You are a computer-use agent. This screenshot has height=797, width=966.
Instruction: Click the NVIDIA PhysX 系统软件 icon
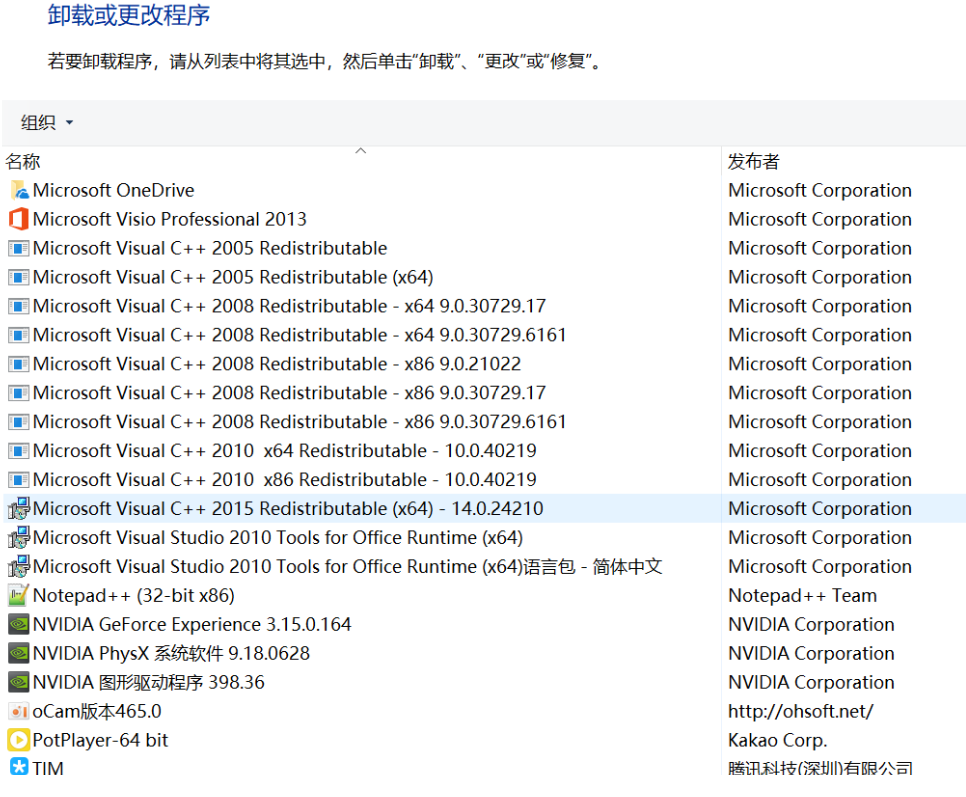(18, 653)
